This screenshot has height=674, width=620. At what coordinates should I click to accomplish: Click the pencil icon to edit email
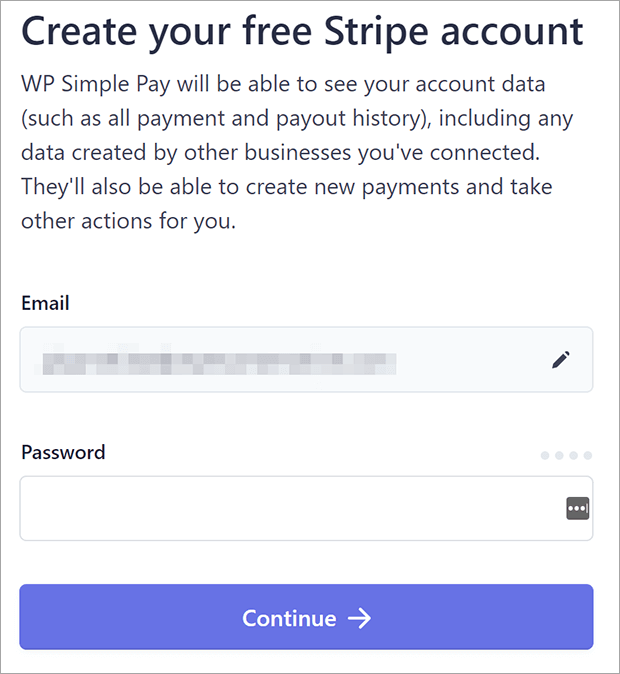pos(561,360)
